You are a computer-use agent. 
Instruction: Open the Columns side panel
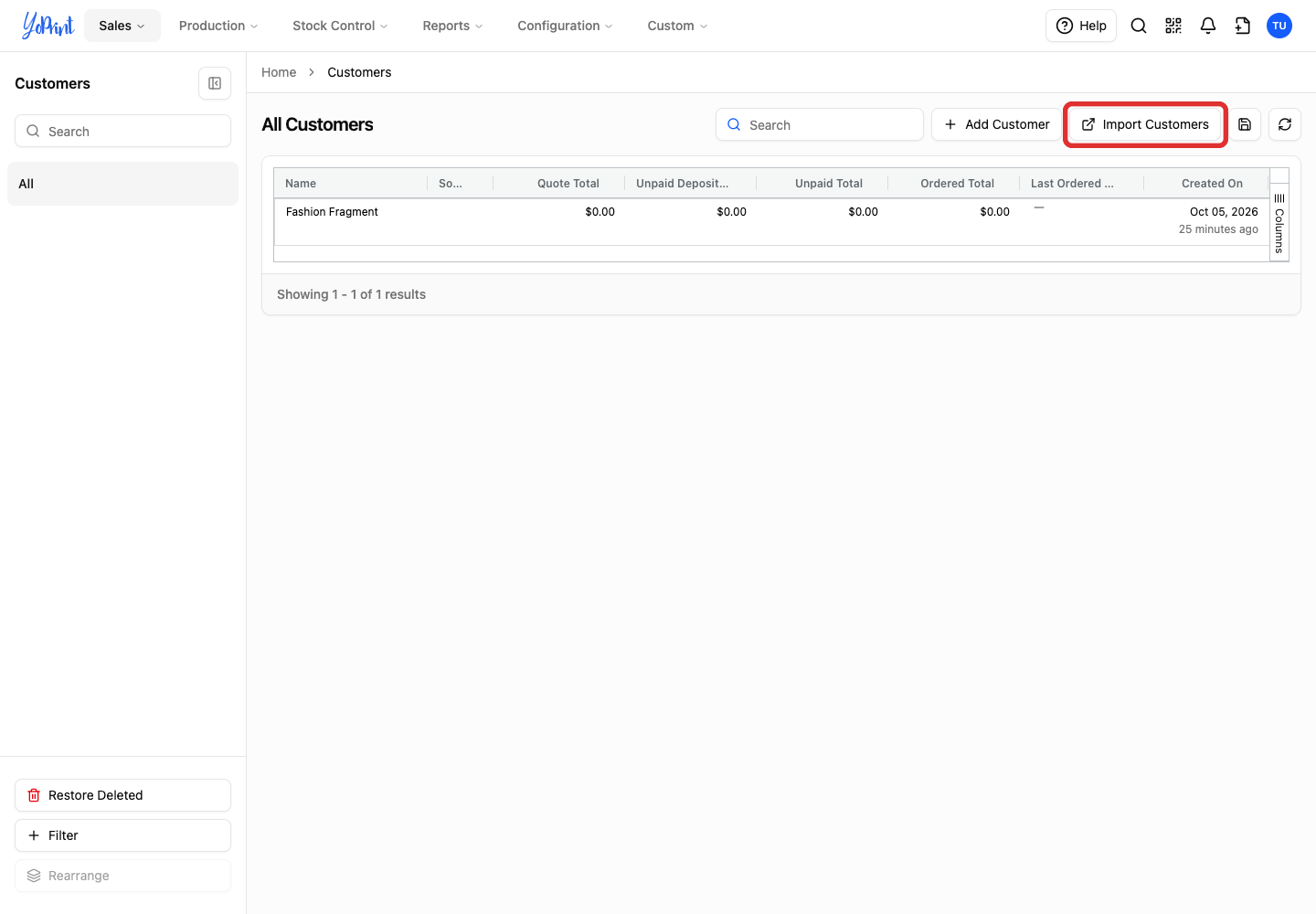pyautogui.click(x=1279, y=223)
